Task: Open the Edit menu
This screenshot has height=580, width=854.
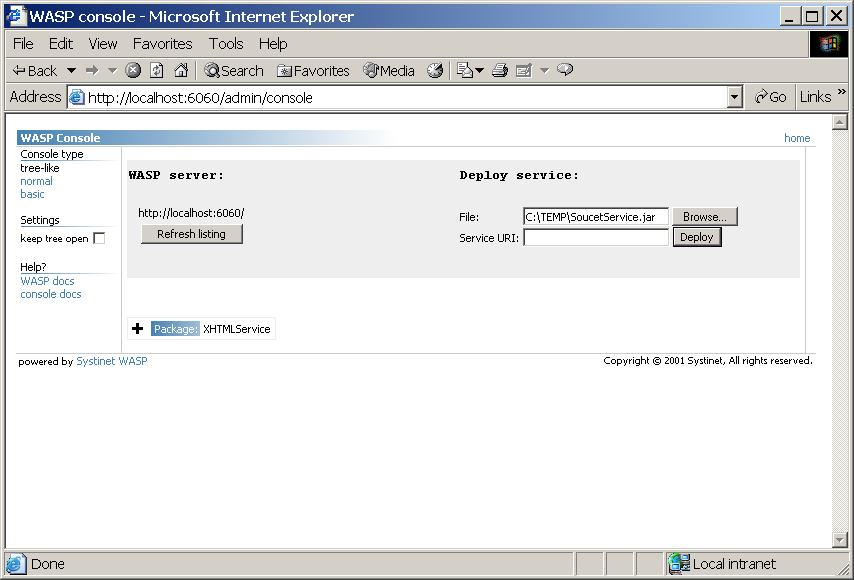Action: pos(60,44)
